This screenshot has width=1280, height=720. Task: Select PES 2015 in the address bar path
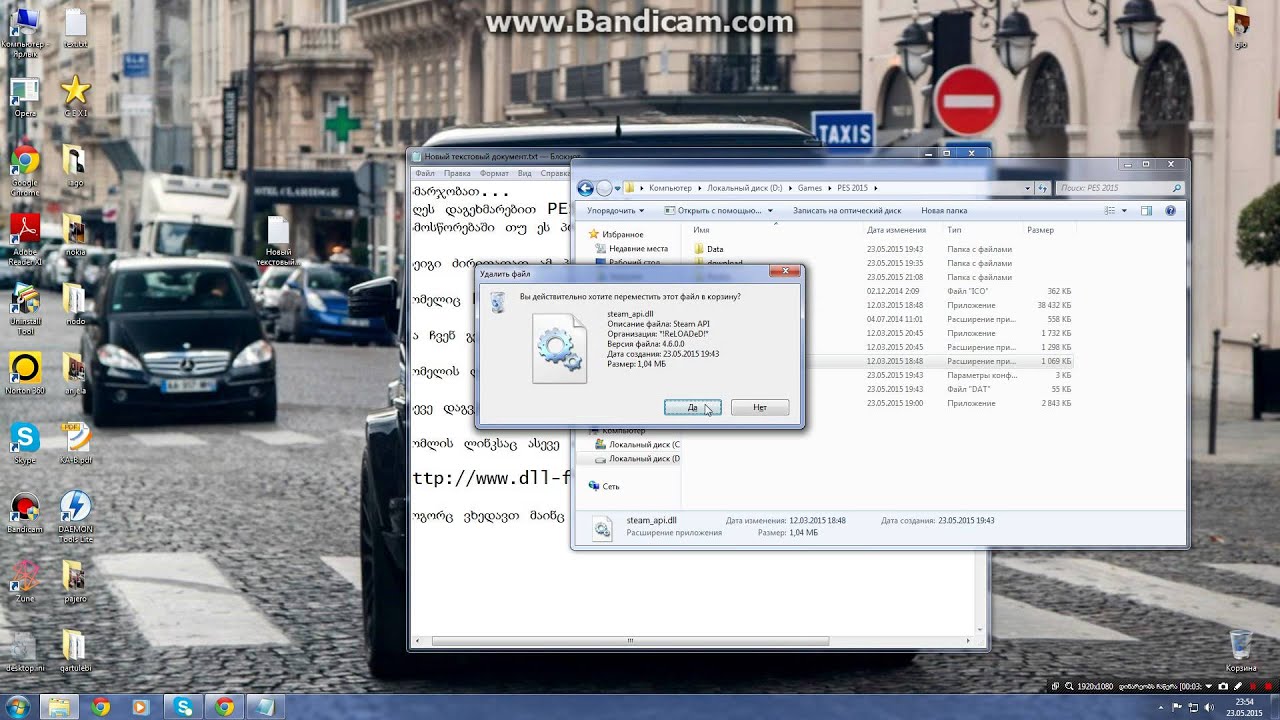852,188
